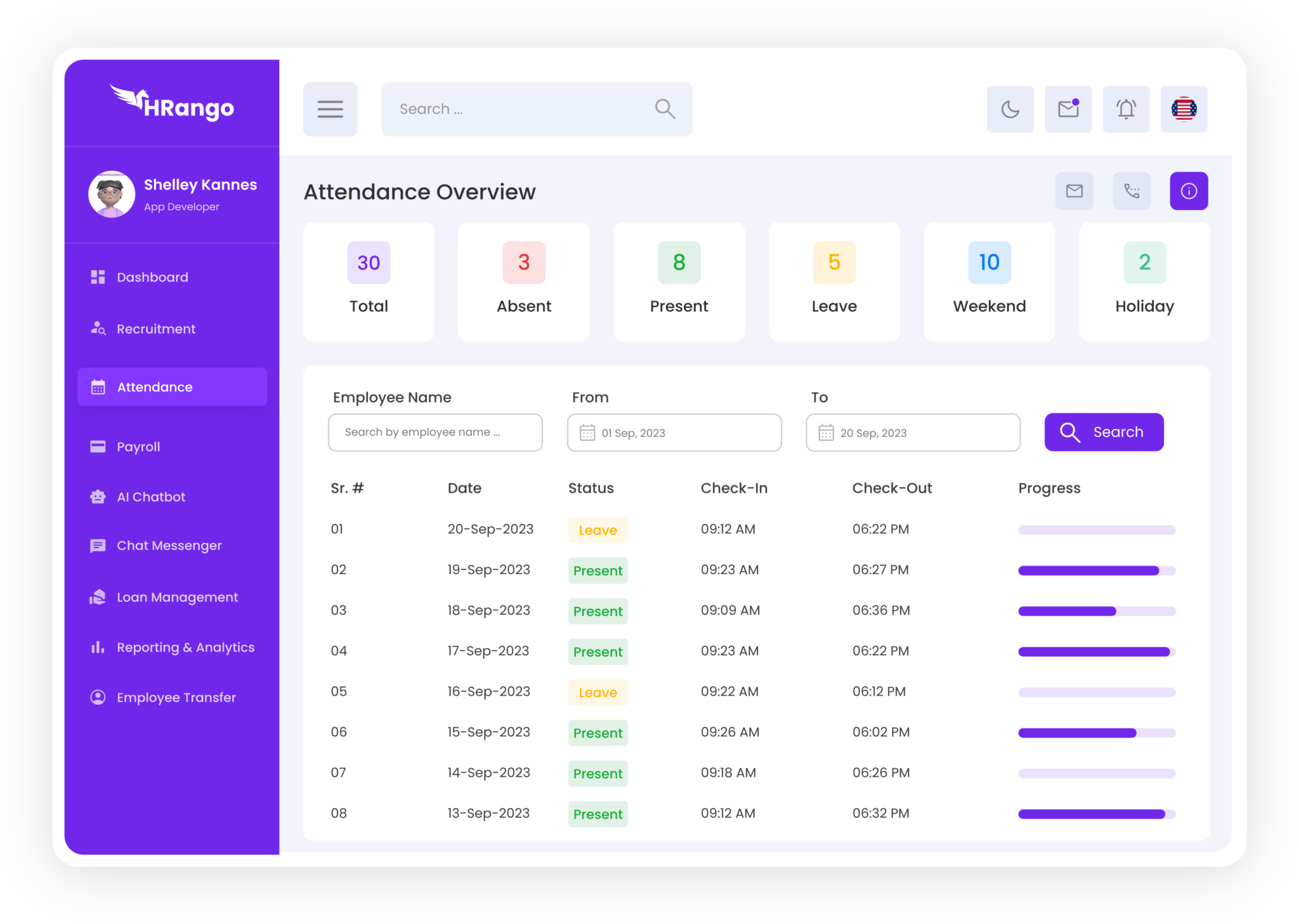Screen dimensions: 1299x924
Task: Toggle dark mode moon icon
Action: 1010,109
